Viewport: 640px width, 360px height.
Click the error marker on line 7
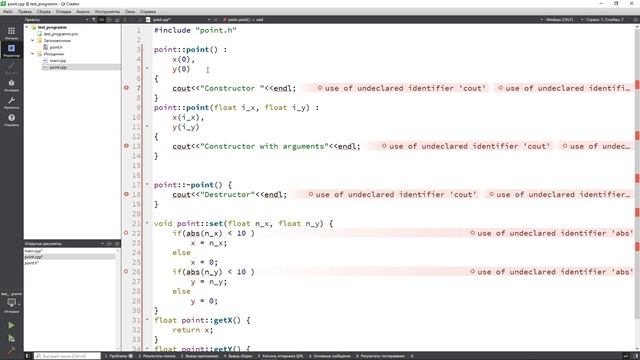(126, 88)
